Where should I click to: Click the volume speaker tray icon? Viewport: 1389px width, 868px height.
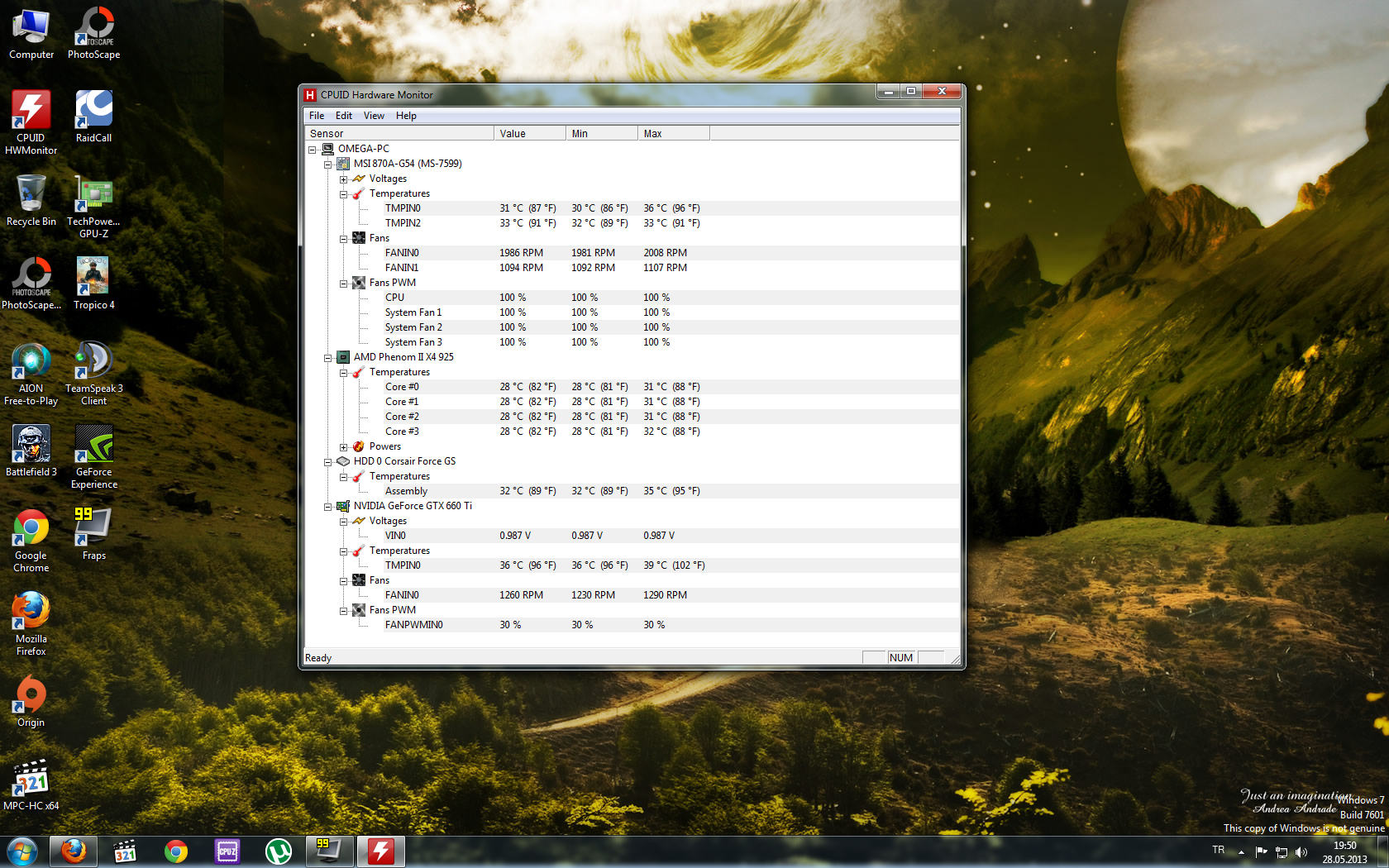[x=1301, y=852]
